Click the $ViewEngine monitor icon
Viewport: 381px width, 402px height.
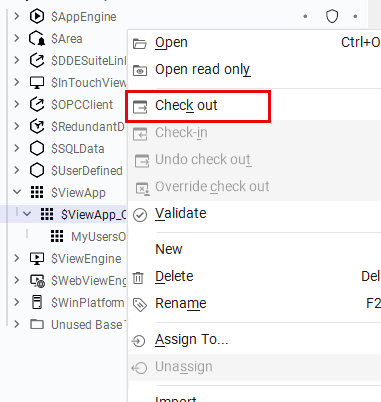37,258
